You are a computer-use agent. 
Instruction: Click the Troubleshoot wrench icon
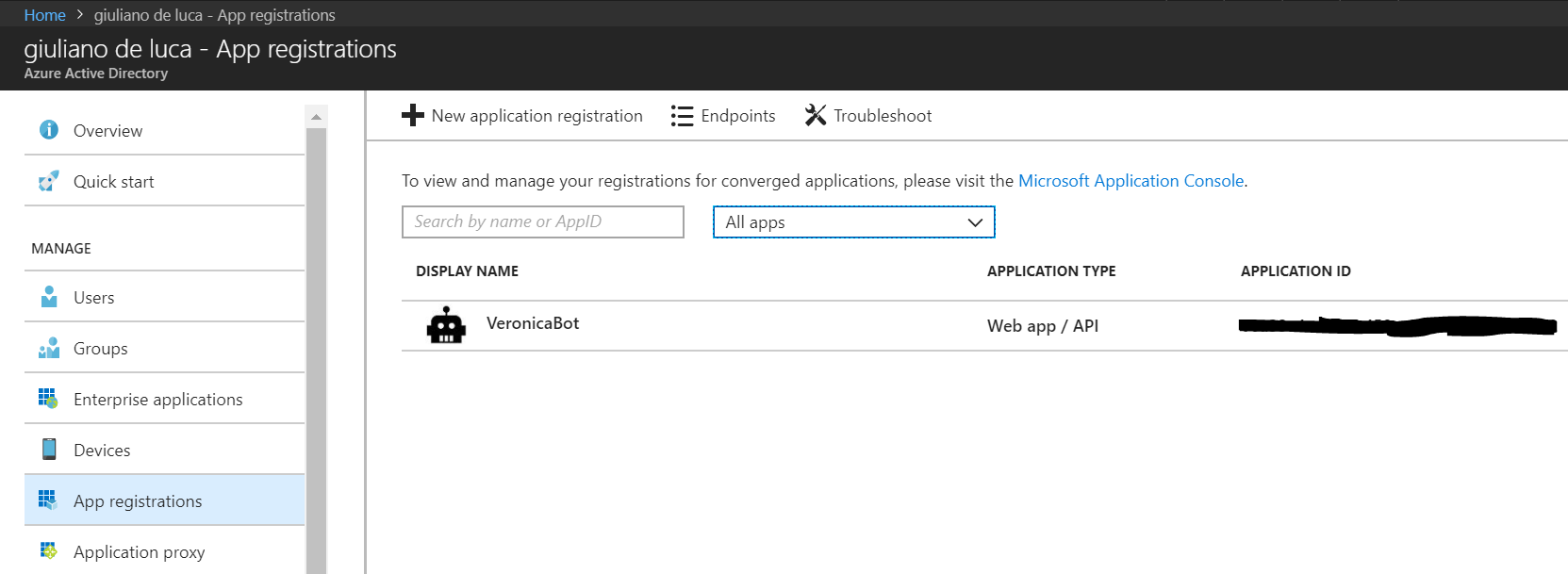point(816,115)
